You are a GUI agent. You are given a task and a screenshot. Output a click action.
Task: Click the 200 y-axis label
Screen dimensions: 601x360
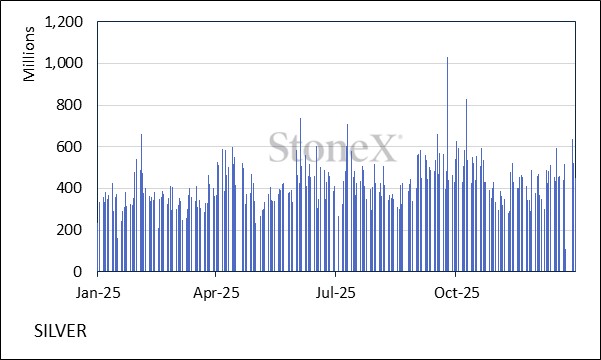click(69, 230)
